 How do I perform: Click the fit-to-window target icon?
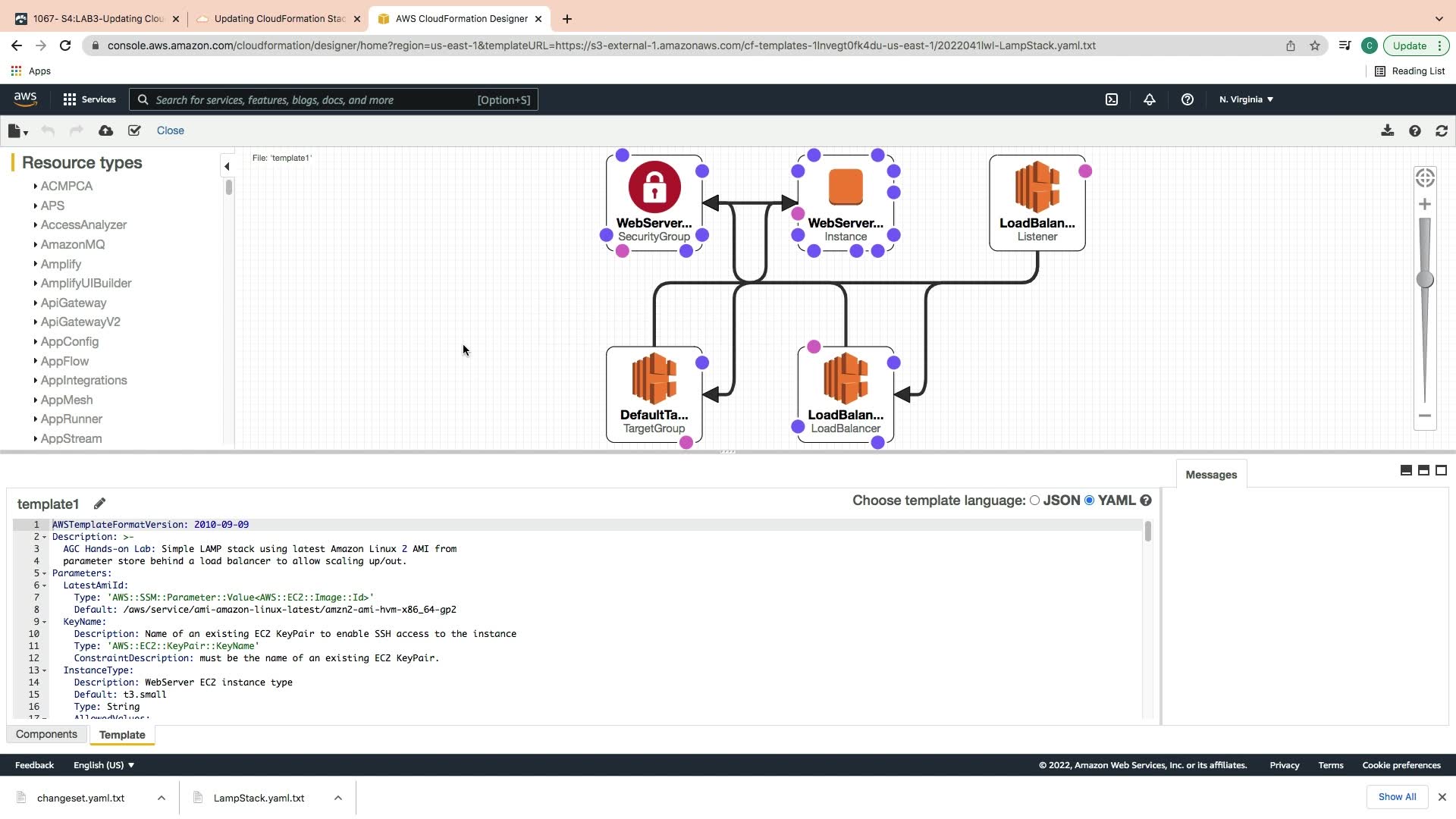pyautogui.click(x=1425, y=177)
